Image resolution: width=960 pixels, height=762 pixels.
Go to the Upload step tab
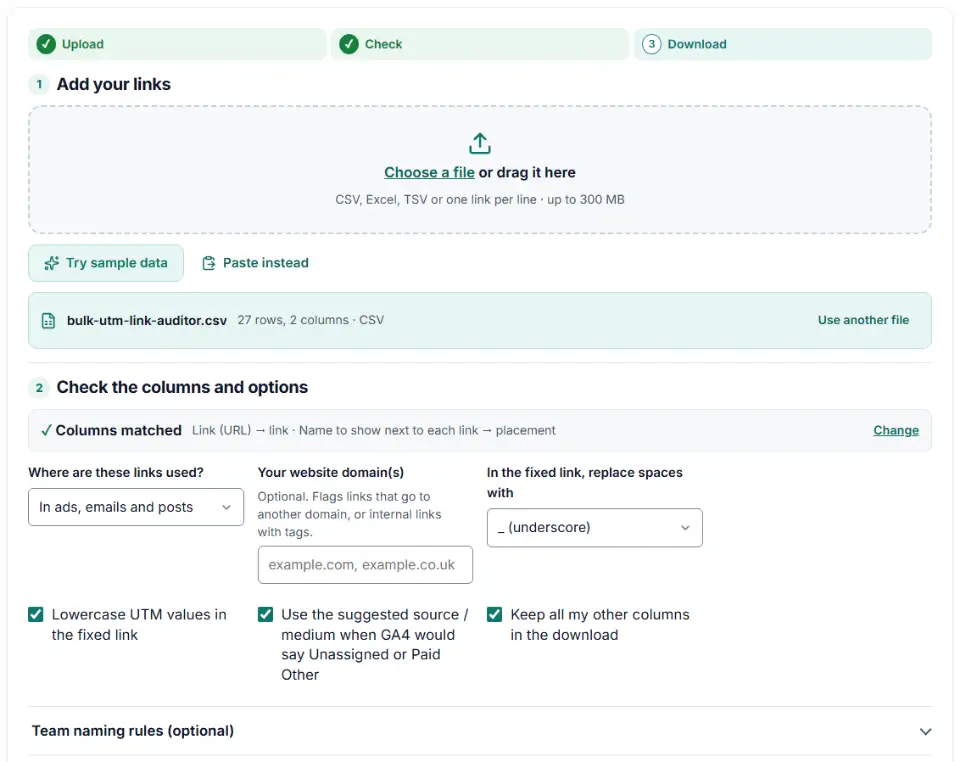[x=177, y=44]
